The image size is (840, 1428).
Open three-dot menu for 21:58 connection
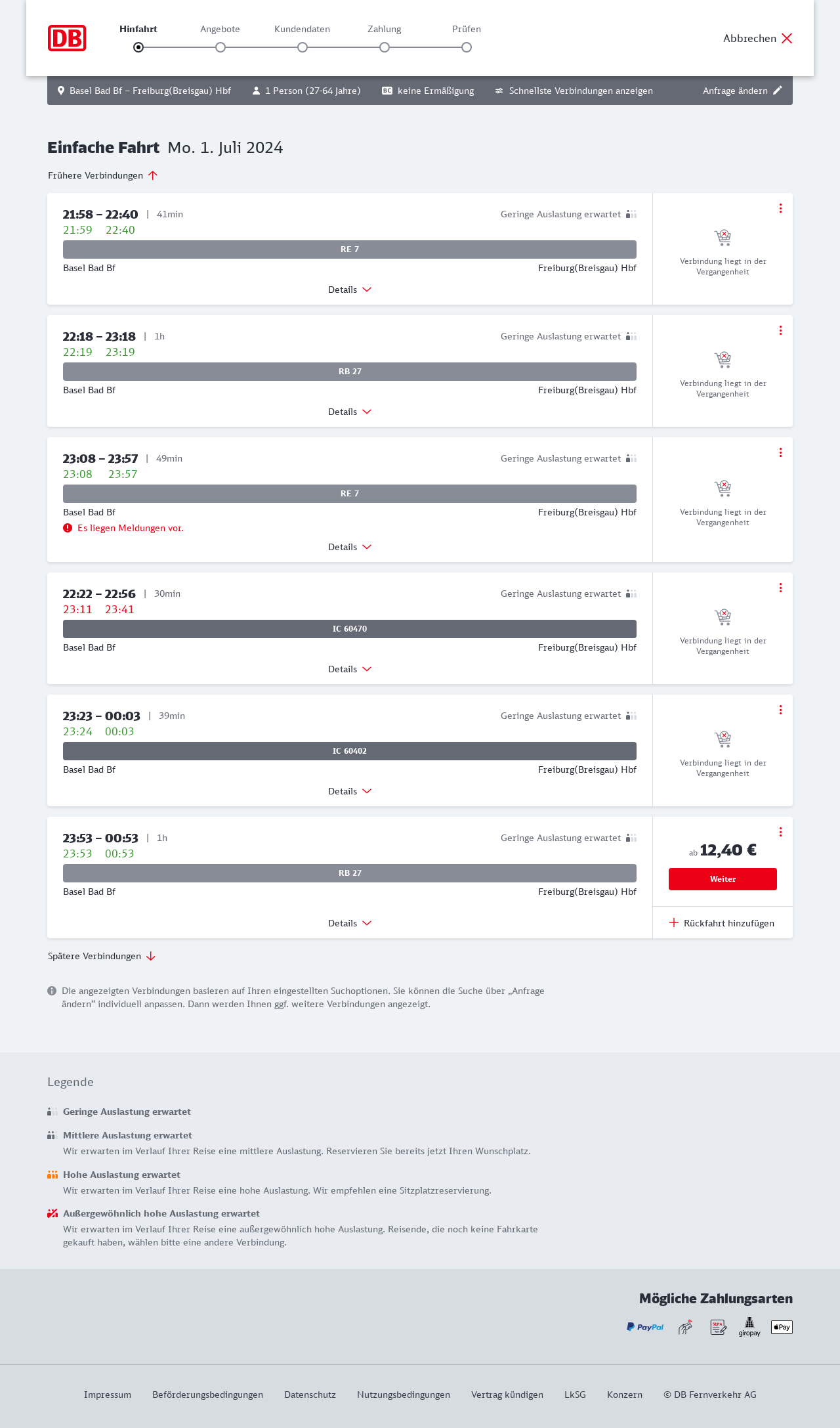780,208
